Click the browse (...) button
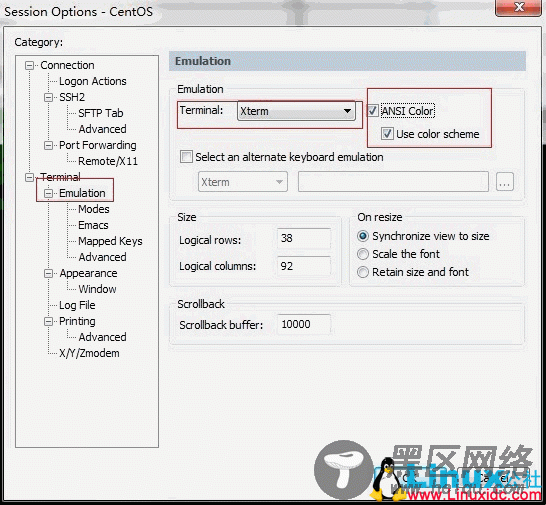This screenshot has width=546, height=505. (x=505, y=182)
